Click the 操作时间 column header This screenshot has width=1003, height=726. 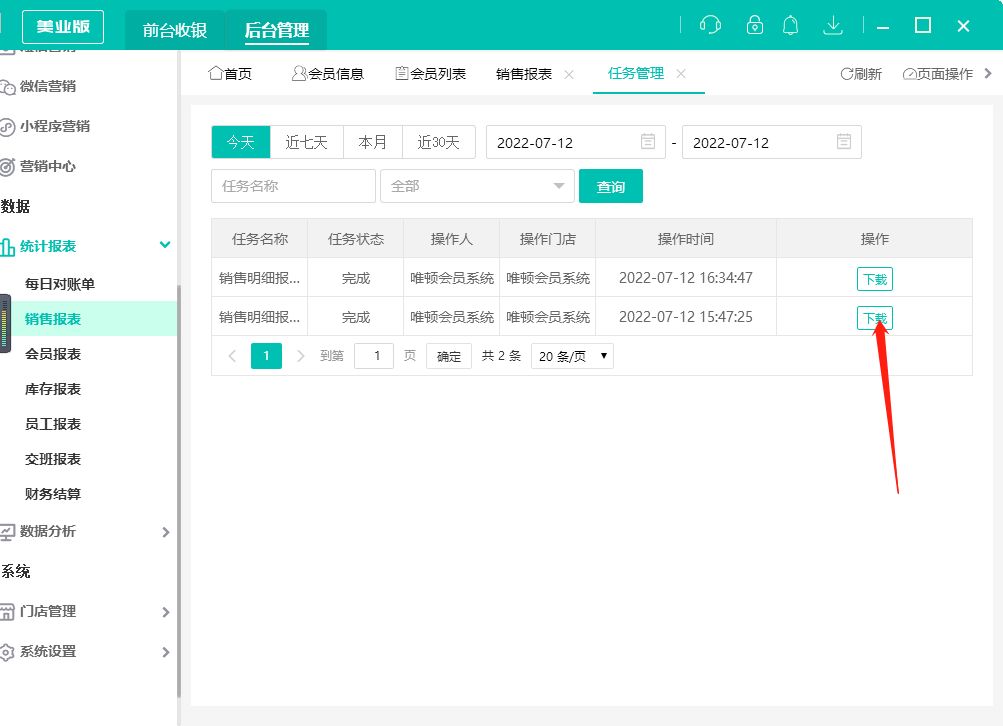tap(686, 239)
